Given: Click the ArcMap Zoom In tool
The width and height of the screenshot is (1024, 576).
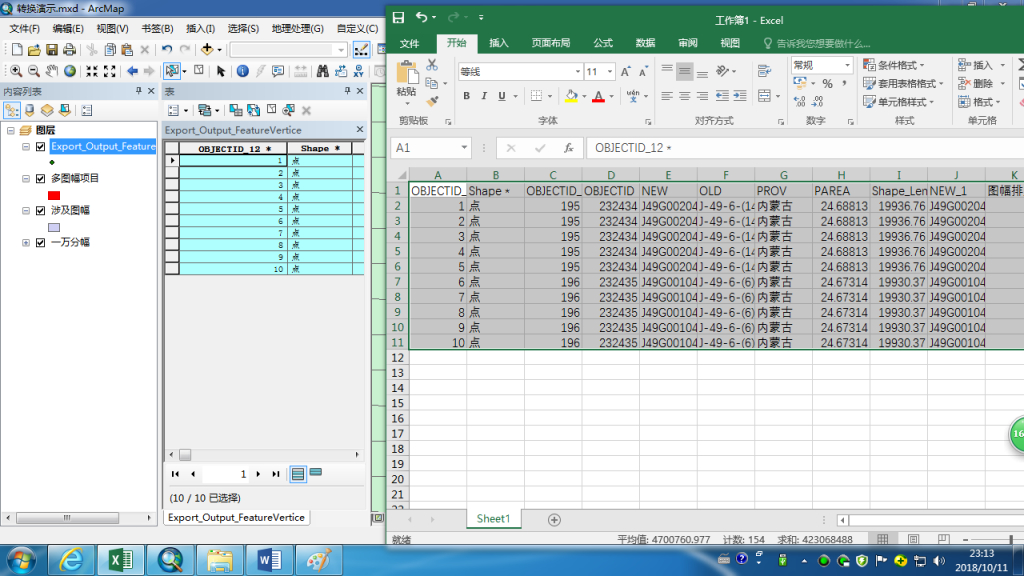Looking at the screenshot, I should pyautogui.click(x=16, y=71).
